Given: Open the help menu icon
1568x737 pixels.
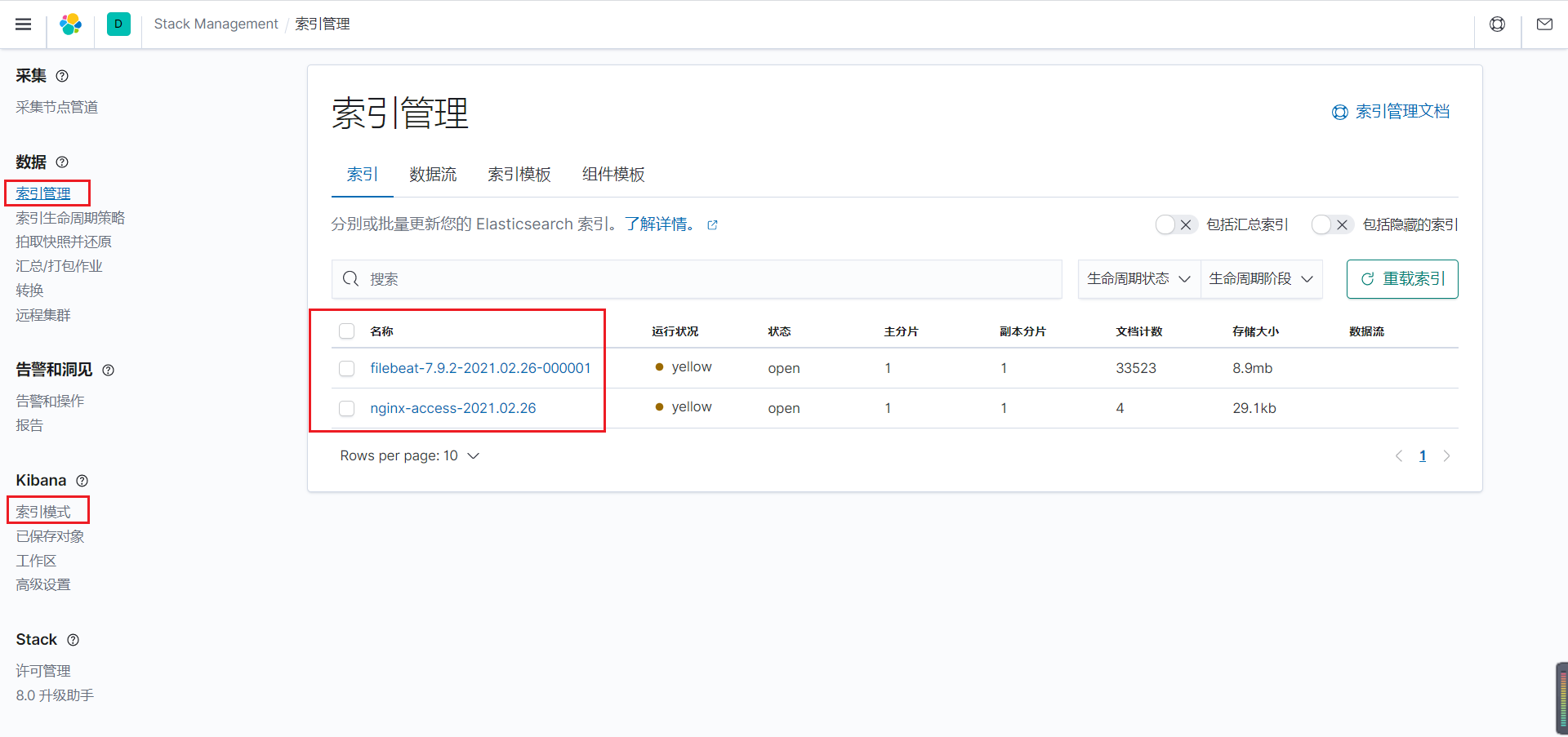Looking at the screenshot, I should pyautogui.click(x=1498, y=24).
